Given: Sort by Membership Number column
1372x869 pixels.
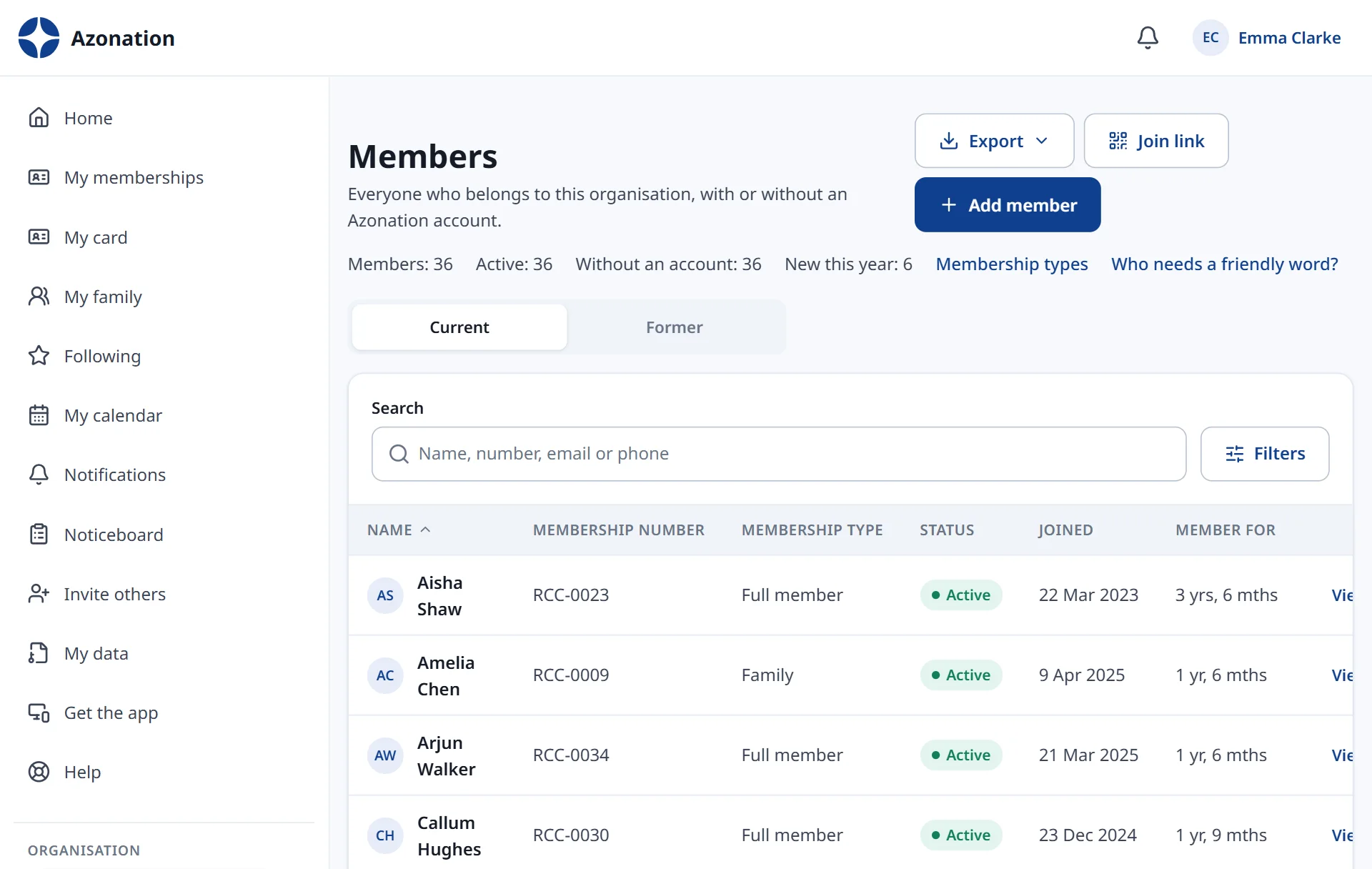Looking at the screenshot, I should click(x=619, y=530).
